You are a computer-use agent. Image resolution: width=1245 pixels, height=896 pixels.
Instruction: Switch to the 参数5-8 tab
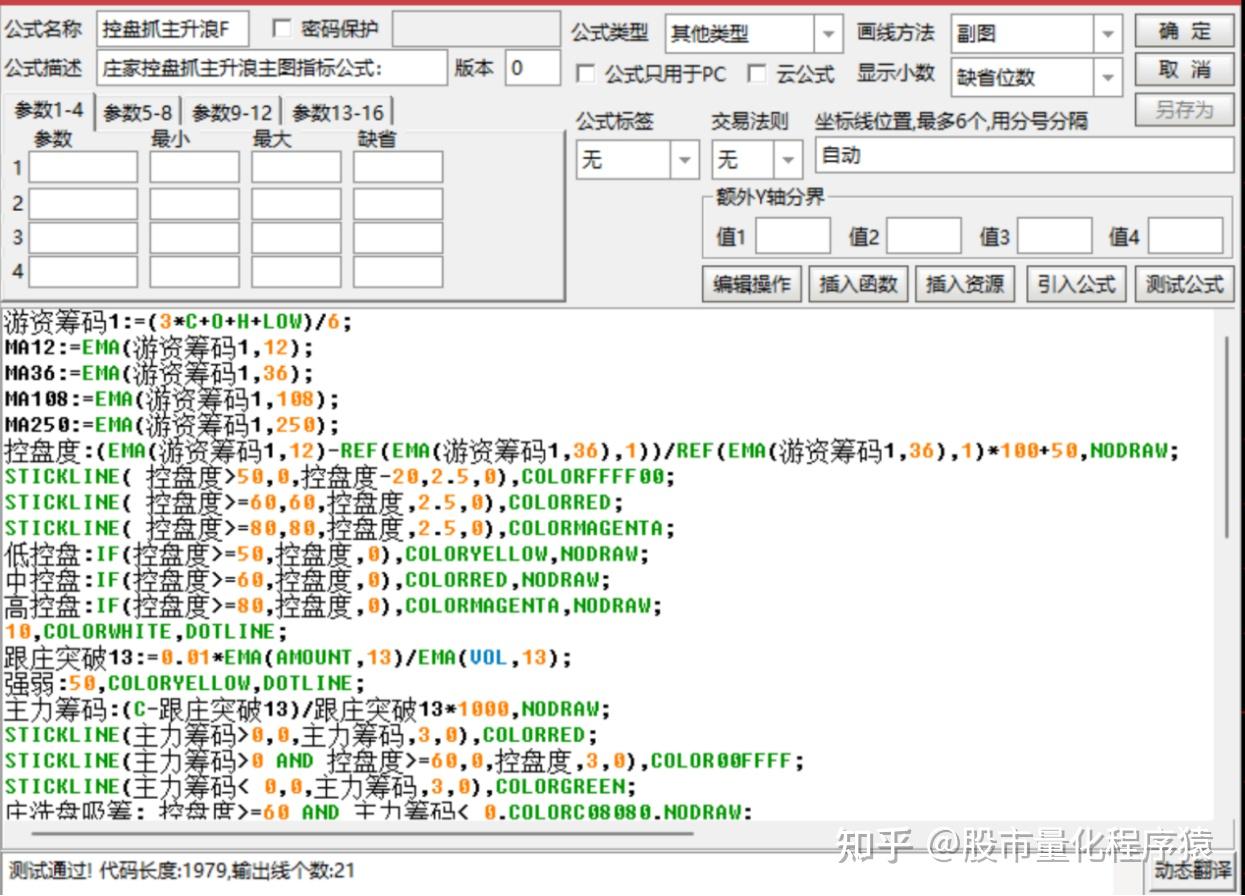pyautogui.click(x=138, y=112)
